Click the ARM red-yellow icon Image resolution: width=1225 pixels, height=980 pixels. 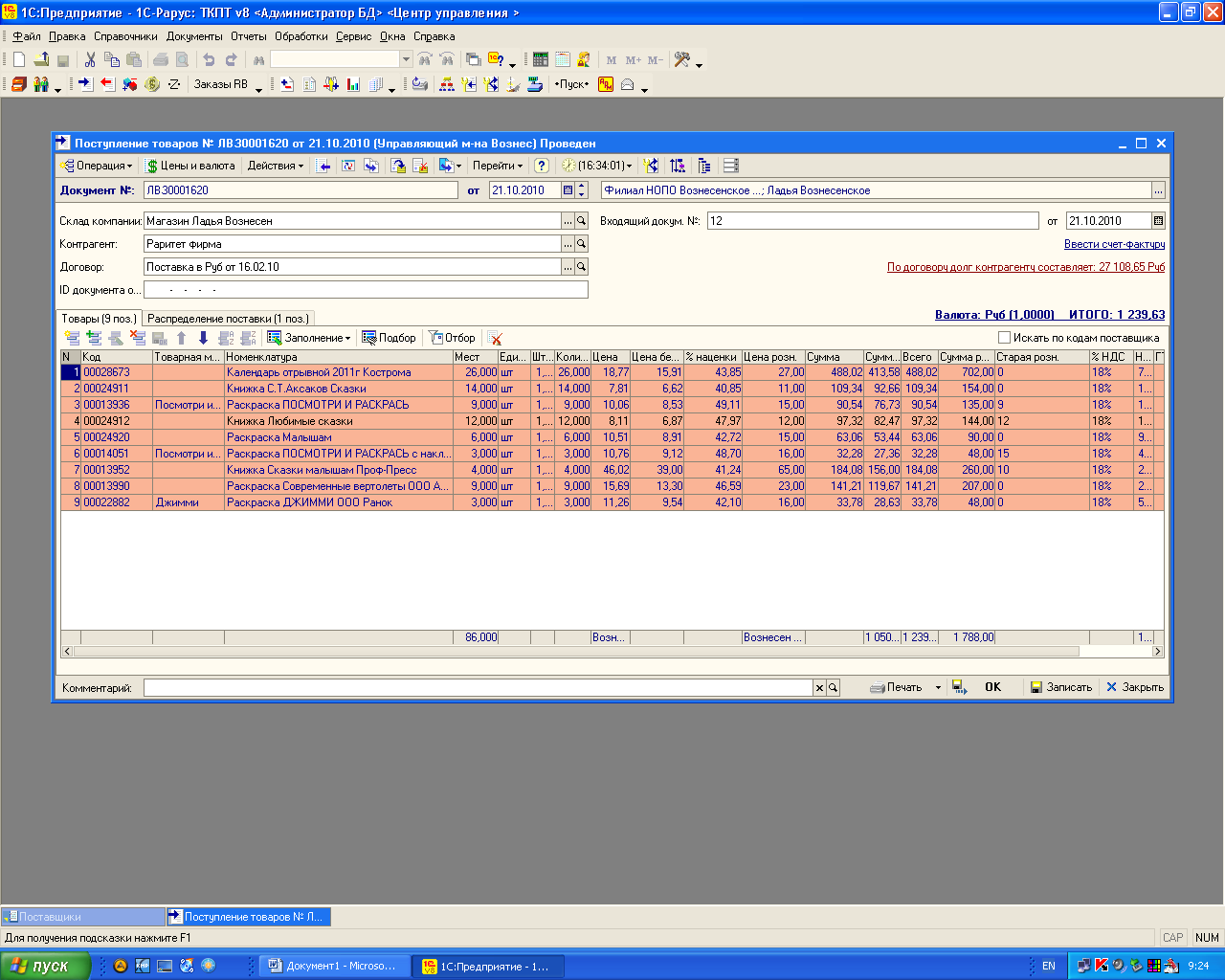coord(606,84)
